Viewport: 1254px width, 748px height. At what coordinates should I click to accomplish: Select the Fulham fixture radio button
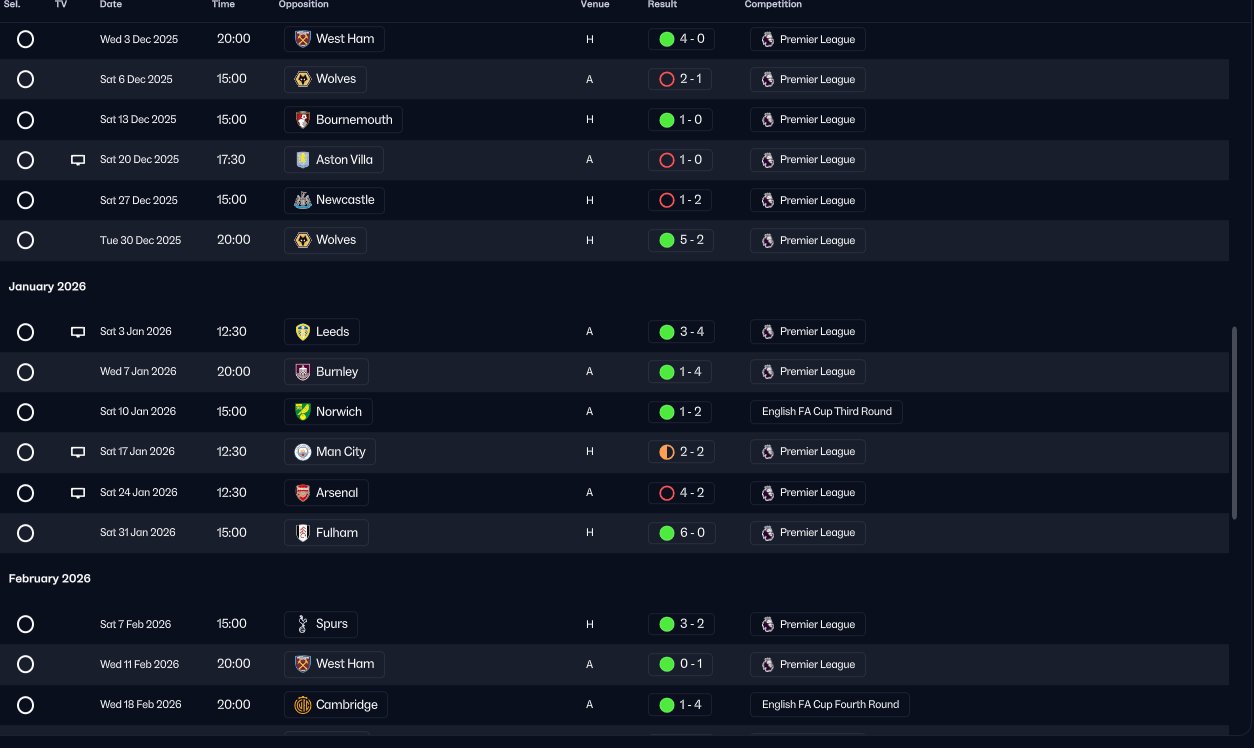pyautogui.click(x=26, y=533)
